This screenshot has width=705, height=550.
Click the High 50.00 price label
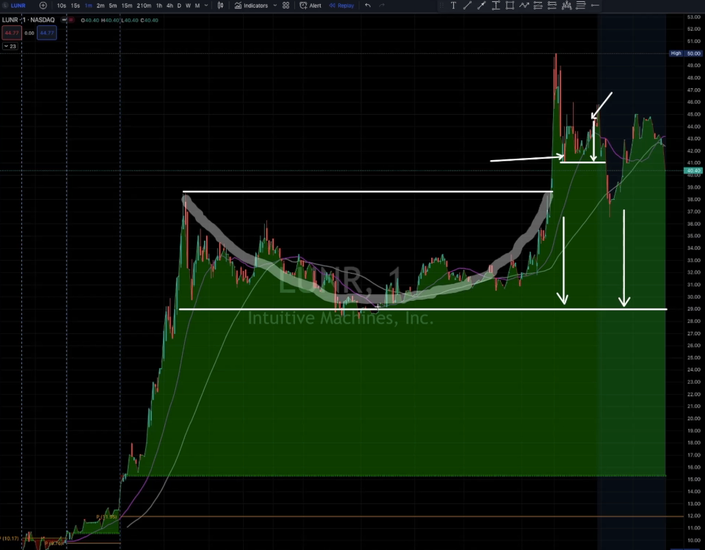tap(686, 53)
